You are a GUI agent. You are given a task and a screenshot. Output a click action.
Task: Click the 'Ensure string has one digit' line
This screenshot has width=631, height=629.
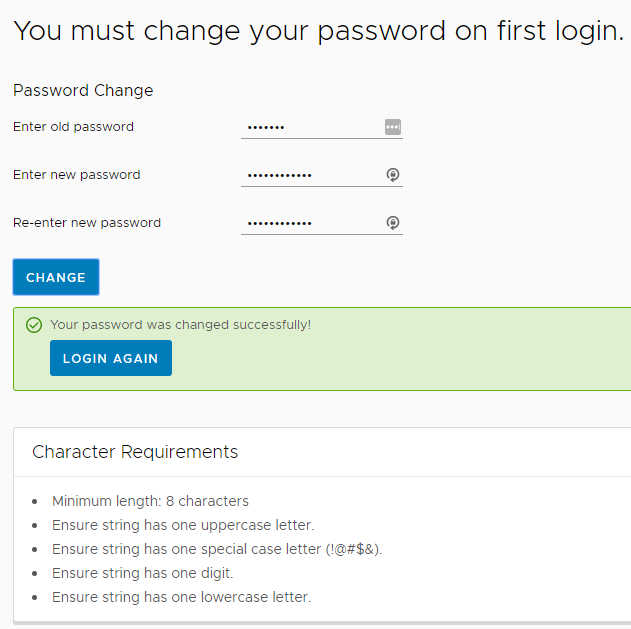(x=143, y=573)
